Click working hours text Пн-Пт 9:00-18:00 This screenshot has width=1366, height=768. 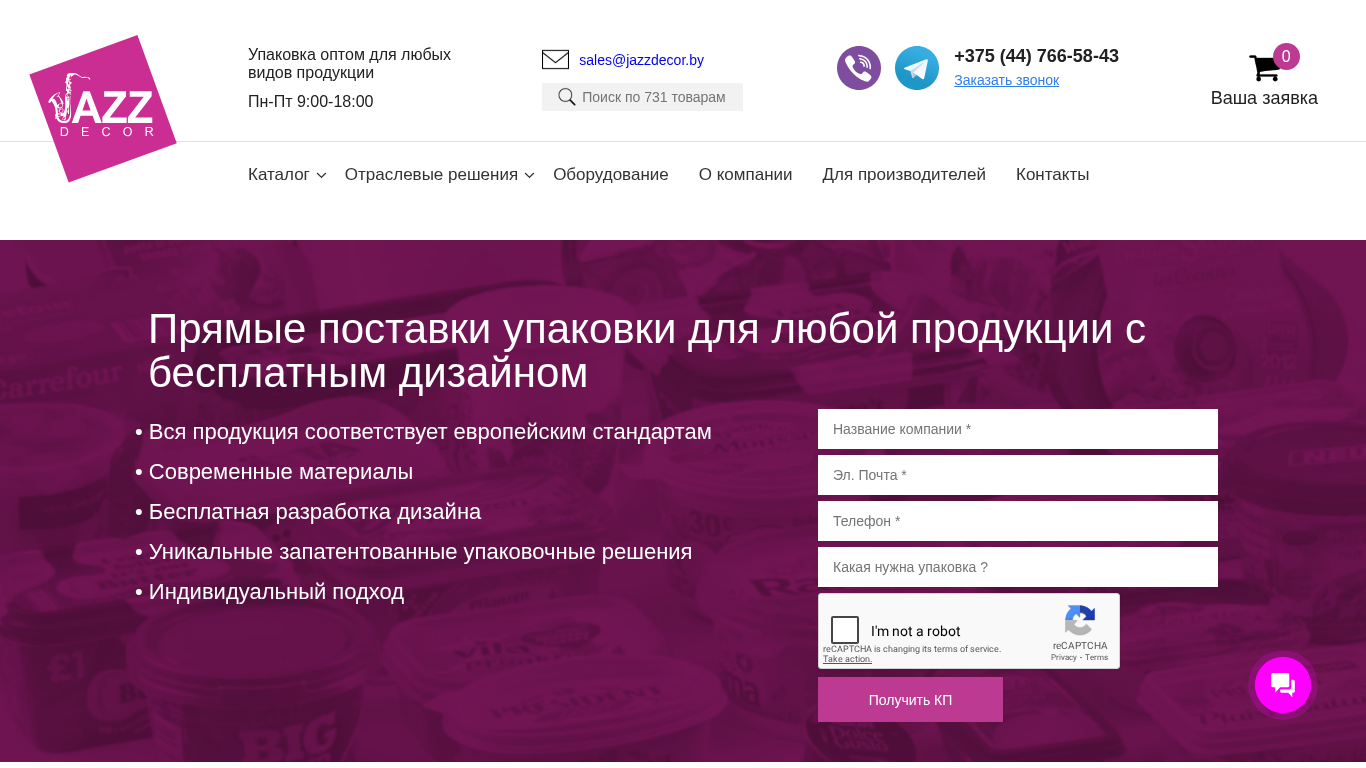pos(311,102)
